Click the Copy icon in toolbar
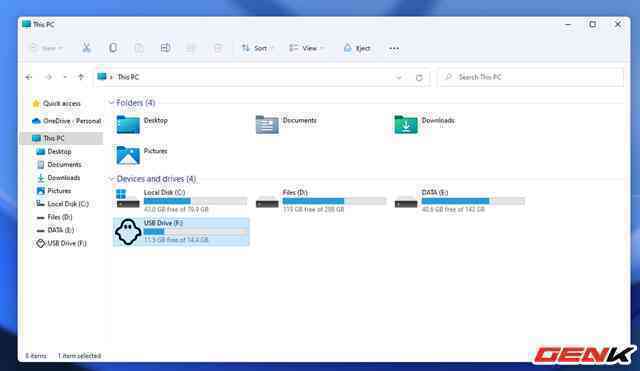This screenshot has width=640, height=371. tap(113, 48)
